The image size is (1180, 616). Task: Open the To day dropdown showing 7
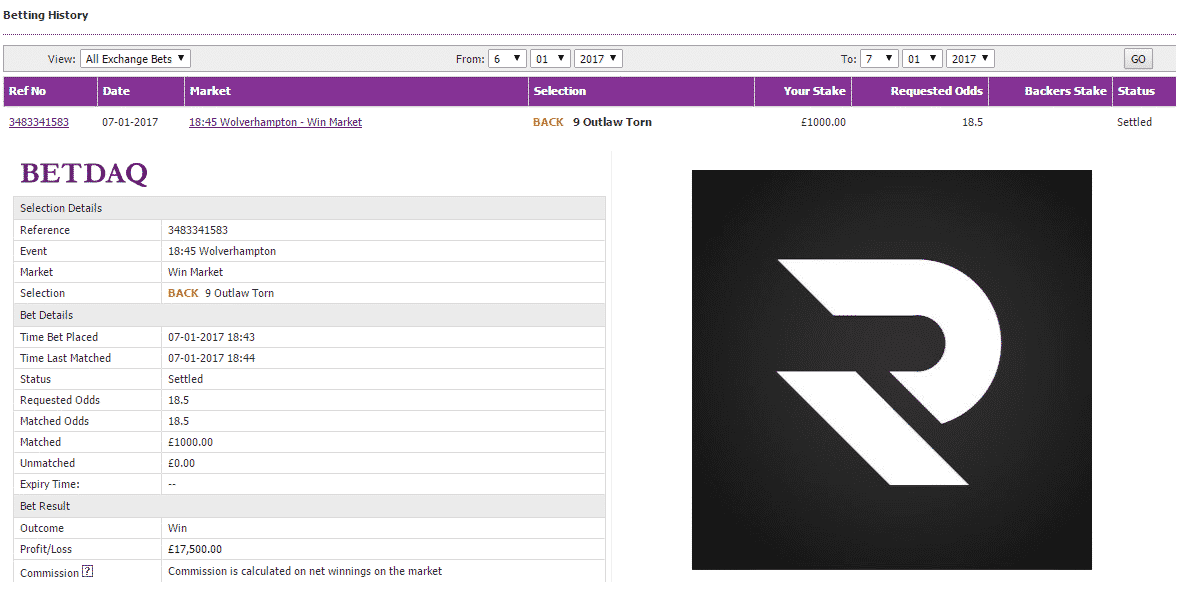(880, 59)
